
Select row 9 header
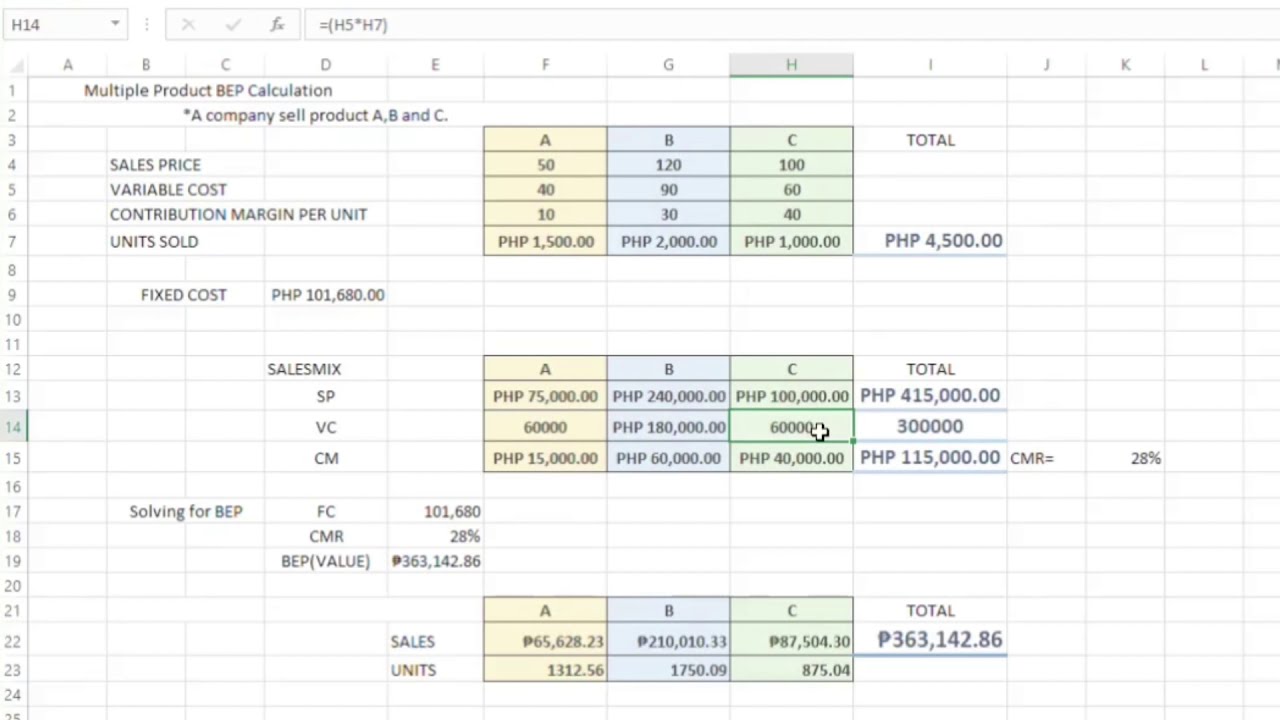tap(13, 295)
